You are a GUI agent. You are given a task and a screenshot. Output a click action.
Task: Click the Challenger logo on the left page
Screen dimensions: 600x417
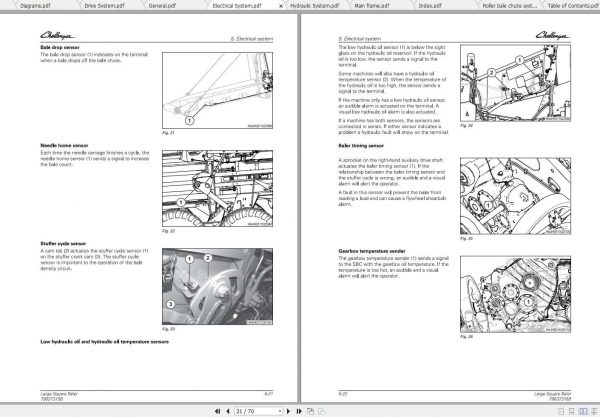tap(57, 35)
